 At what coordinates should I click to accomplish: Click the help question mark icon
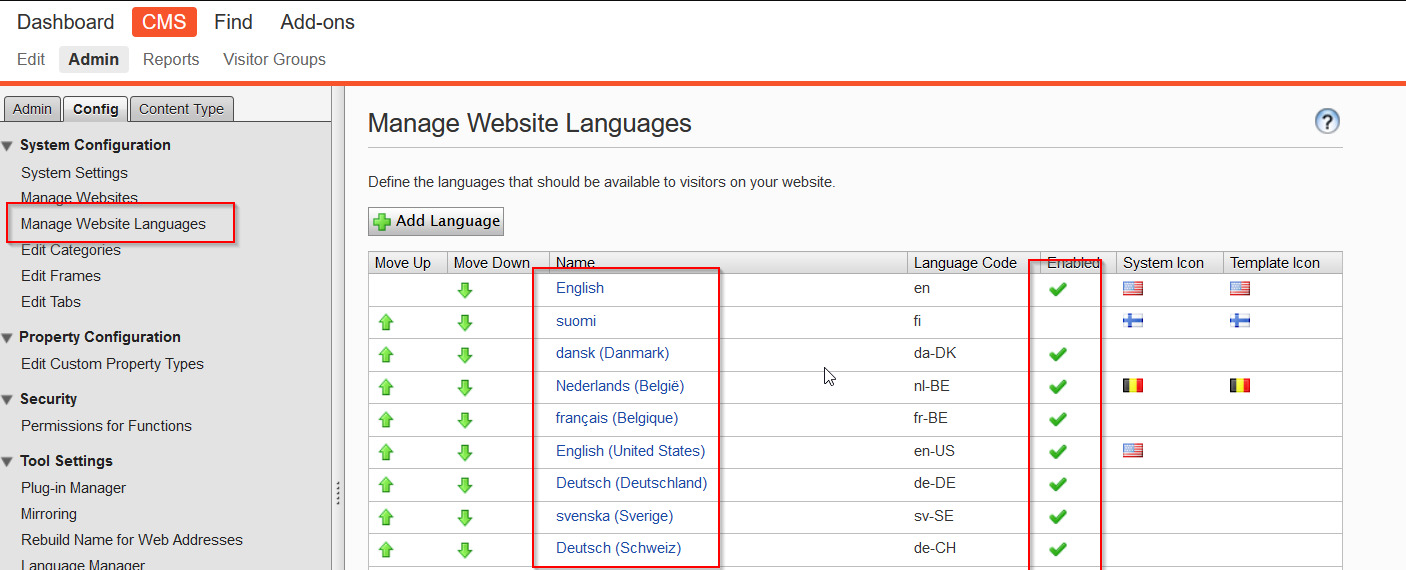pos(1327,122)
